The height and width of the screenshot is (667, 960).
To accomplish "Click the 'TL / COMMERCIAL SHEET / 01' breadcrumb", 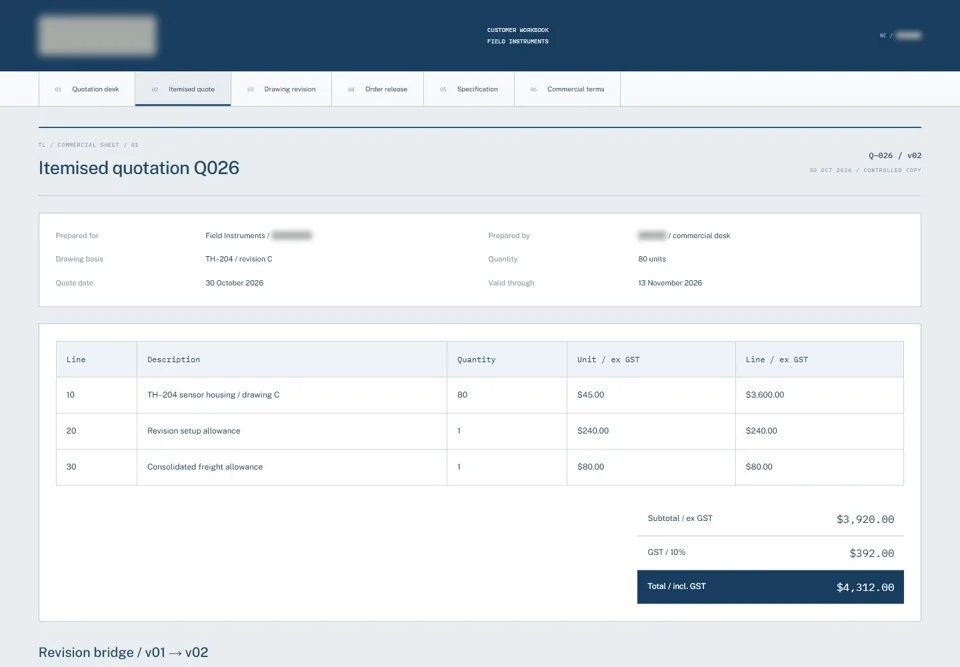I will click(88, 145).
